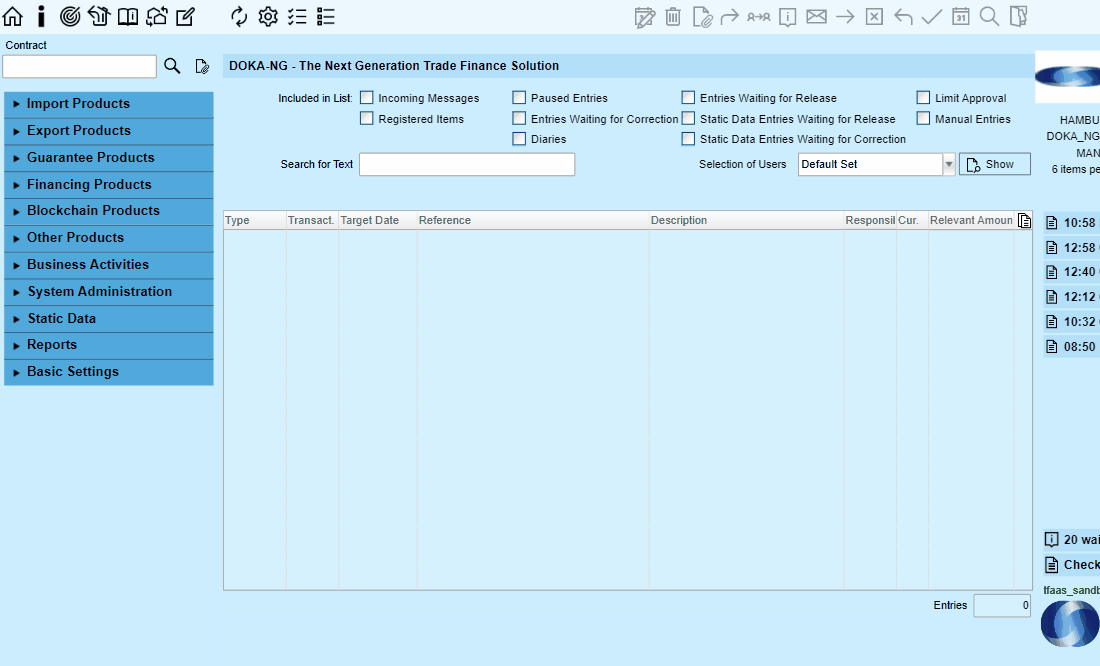Click the top toolbar document paperclip icon
The image size is (1100, 666).
(x=702, y=16)
